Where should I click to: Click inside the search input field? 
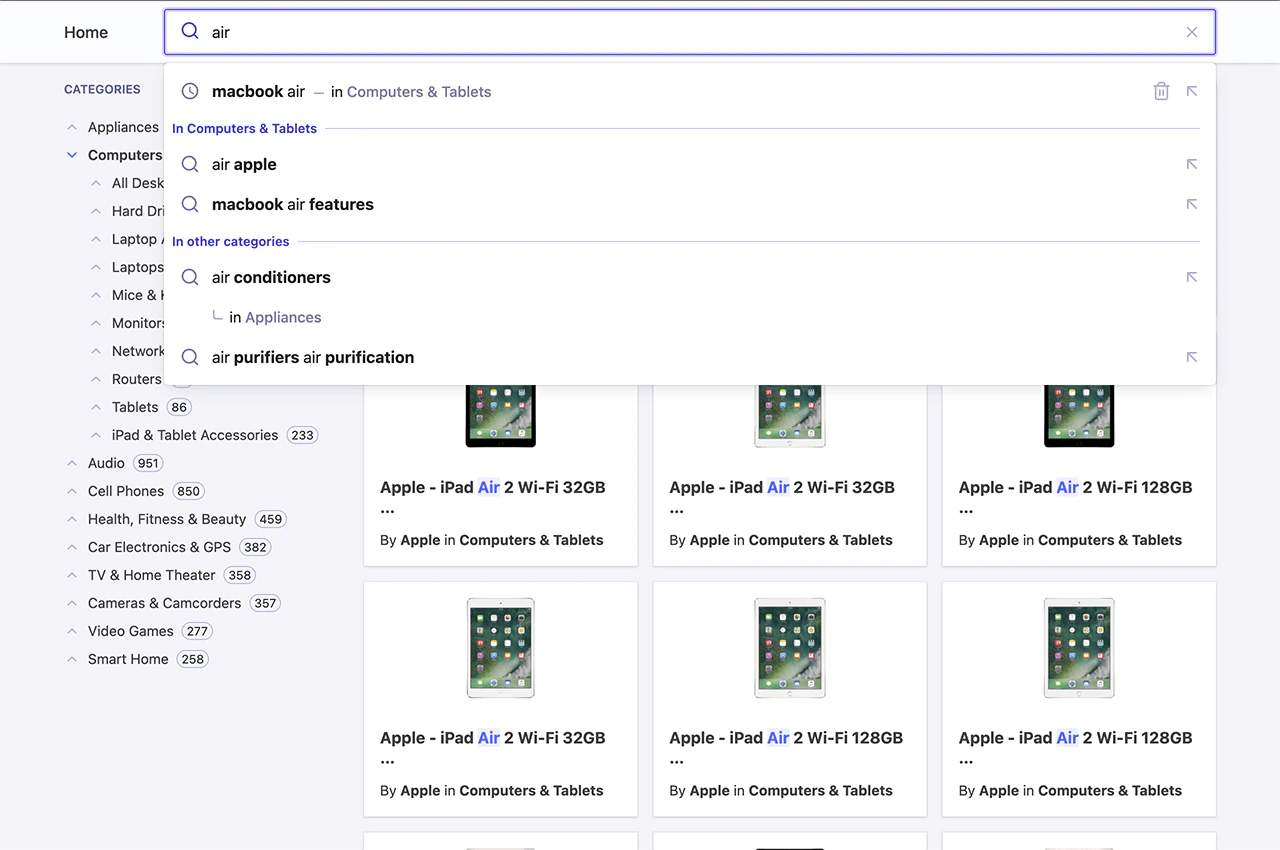[600, 31]
